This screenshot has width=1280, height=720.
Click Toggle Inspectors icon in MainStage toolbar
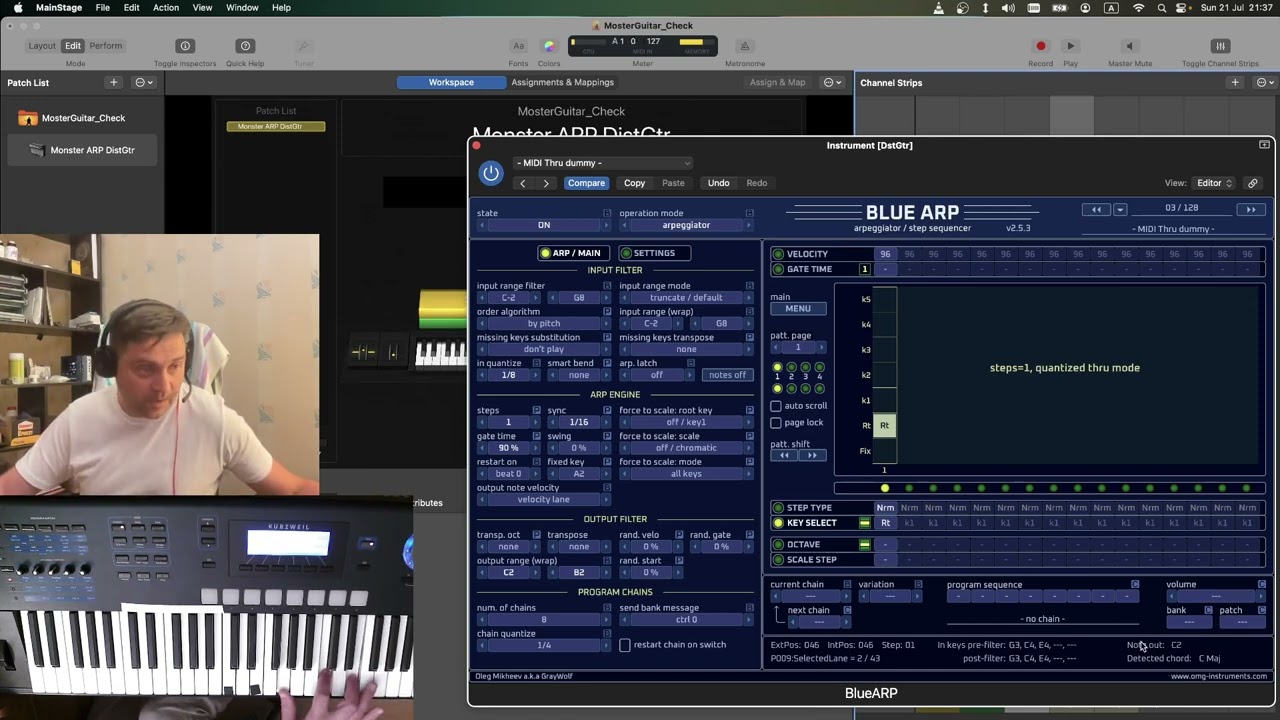[185, 46]
